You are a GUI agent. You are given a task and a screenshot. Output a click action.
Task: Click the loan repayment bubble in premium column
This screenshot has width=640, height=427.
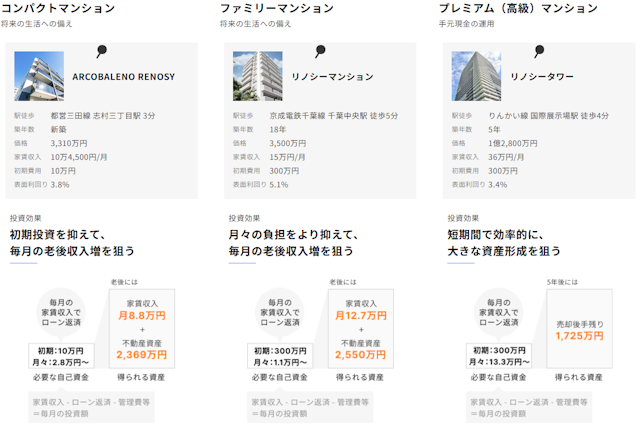[498, 313]
